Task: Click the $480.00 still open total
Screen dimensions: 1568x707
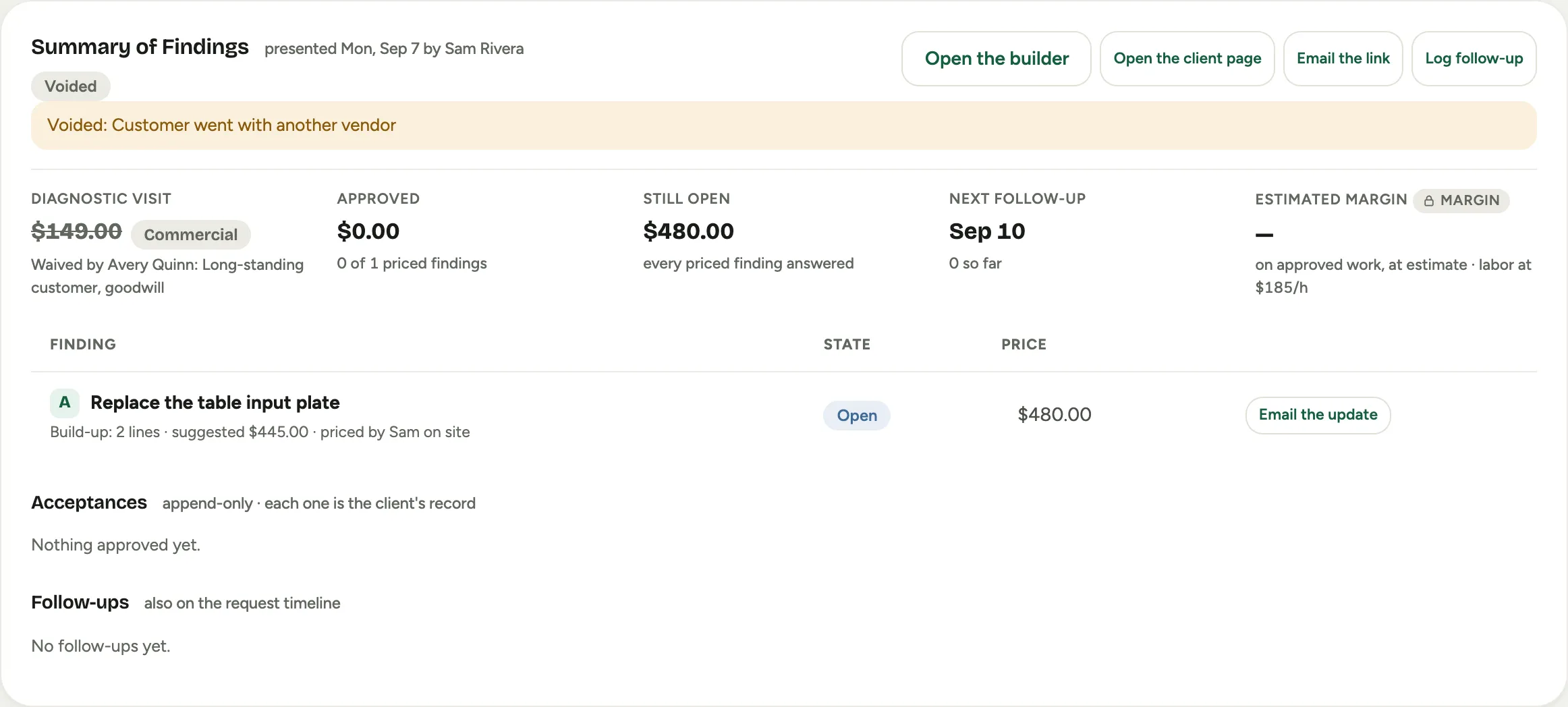Action: coord(688,231)
